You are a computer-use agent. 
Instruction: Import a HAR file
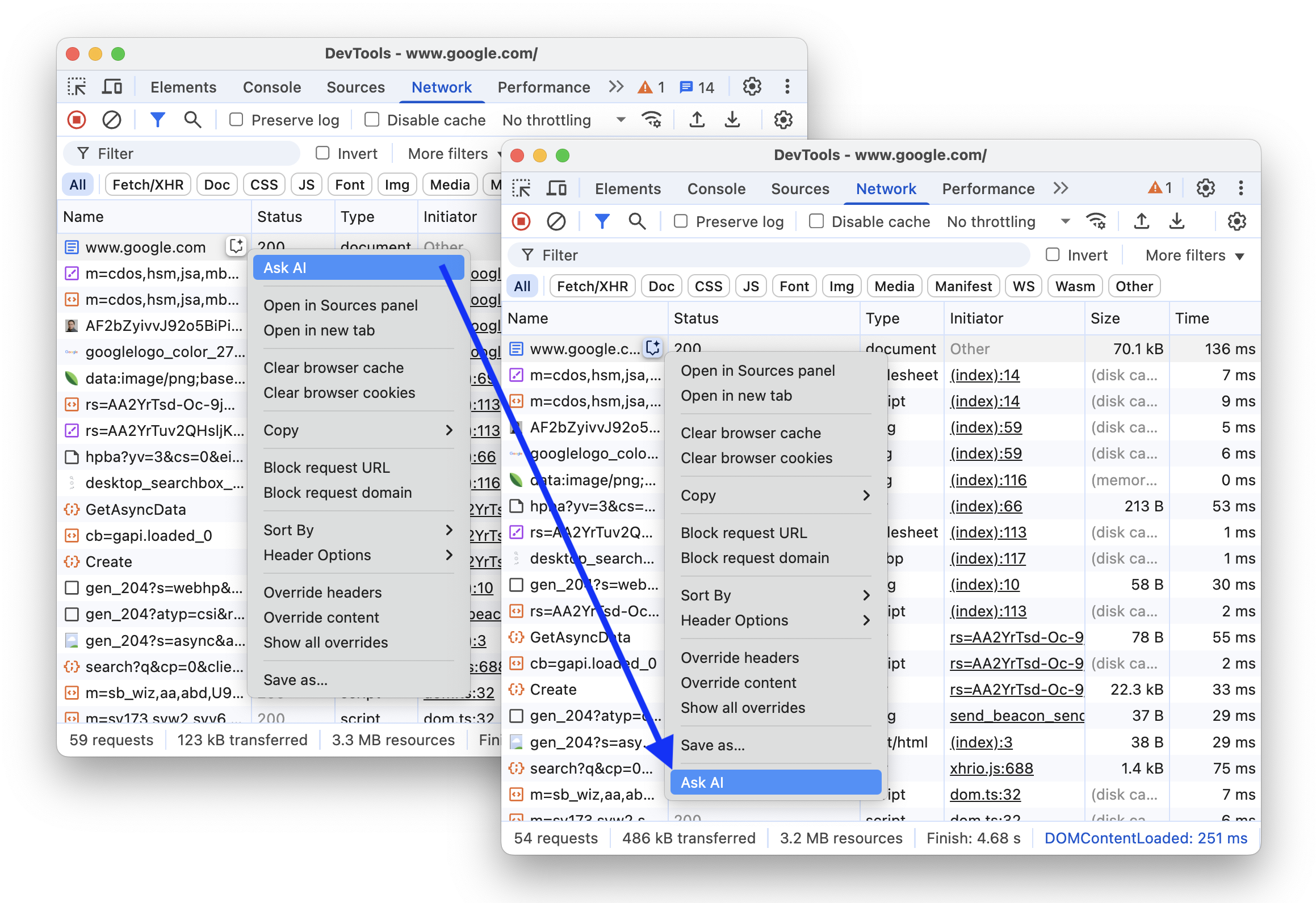1142,221
